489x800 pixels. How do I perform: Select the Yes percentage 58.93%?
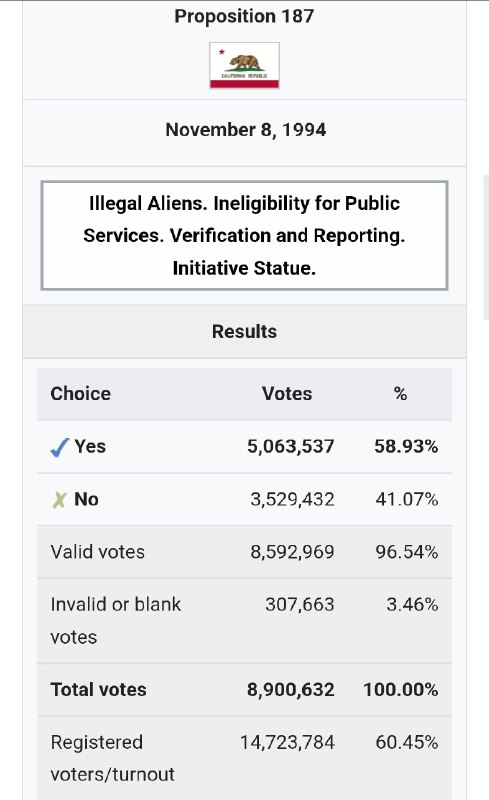(x=406, y=446)
